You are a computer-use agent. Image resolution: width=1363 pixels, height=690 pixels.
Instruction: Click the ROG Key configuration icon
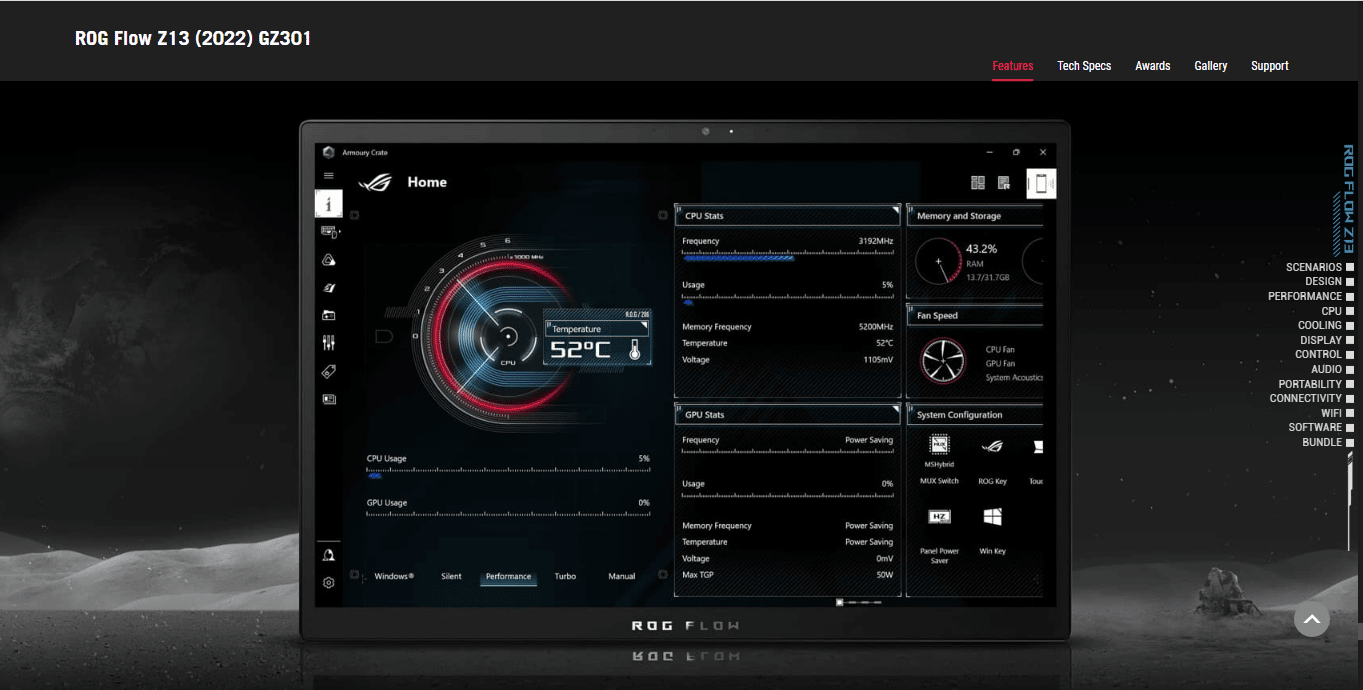click(x=992, y=446)
